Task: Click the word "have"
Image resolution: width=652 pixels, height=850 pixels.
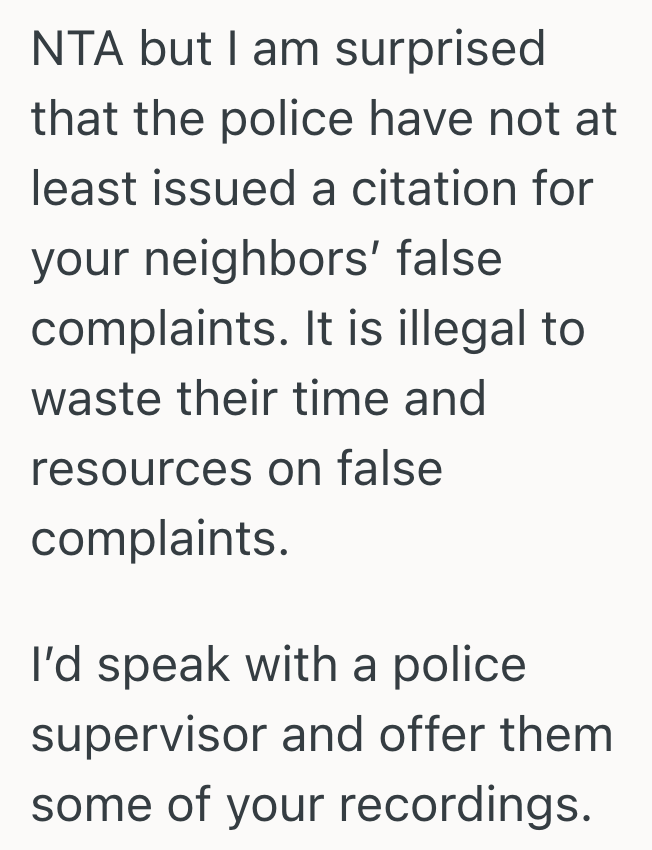Action: point(421,120)
